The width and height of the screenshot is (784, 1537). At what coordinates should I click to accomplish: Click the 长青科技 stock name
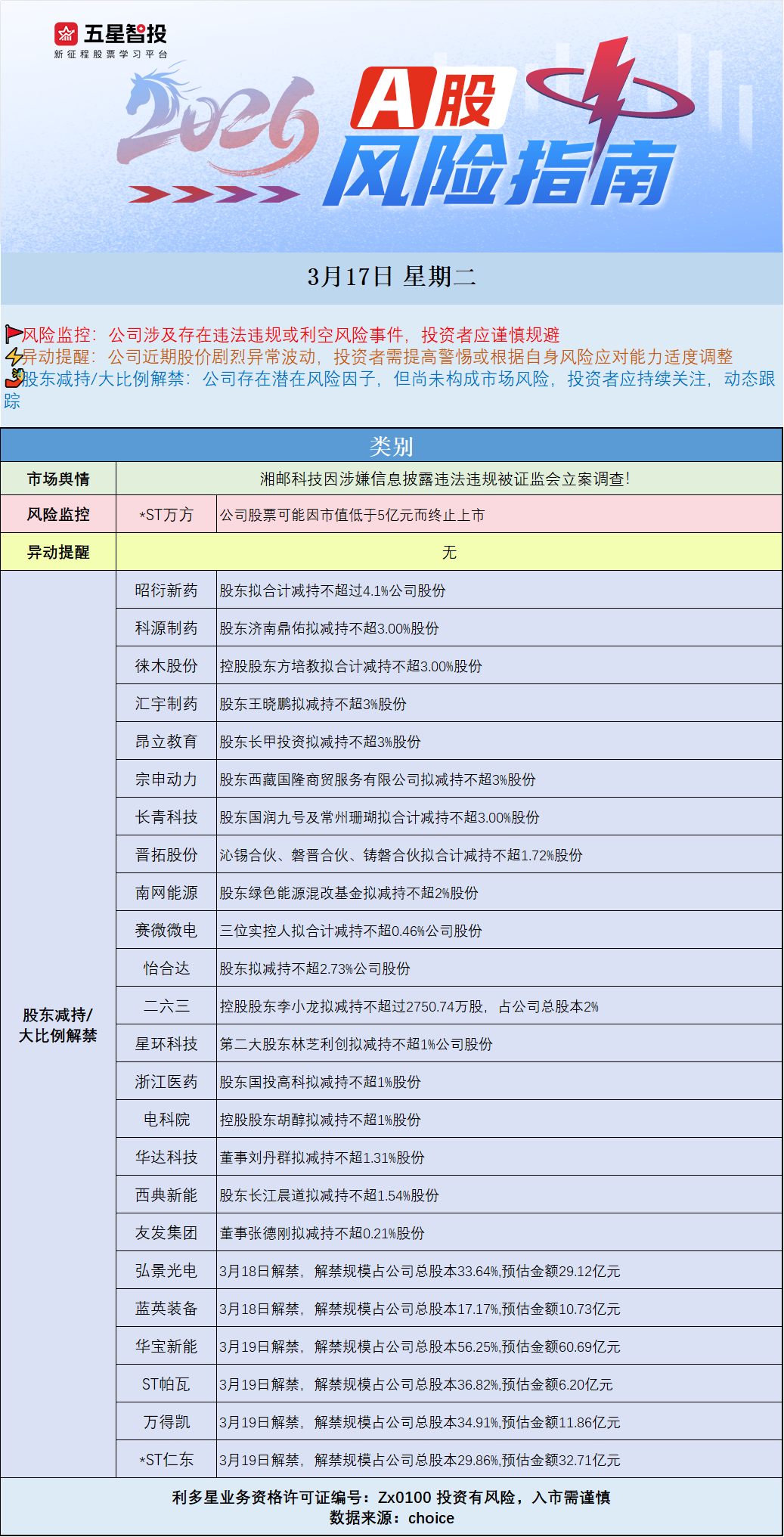pos(166,817)
